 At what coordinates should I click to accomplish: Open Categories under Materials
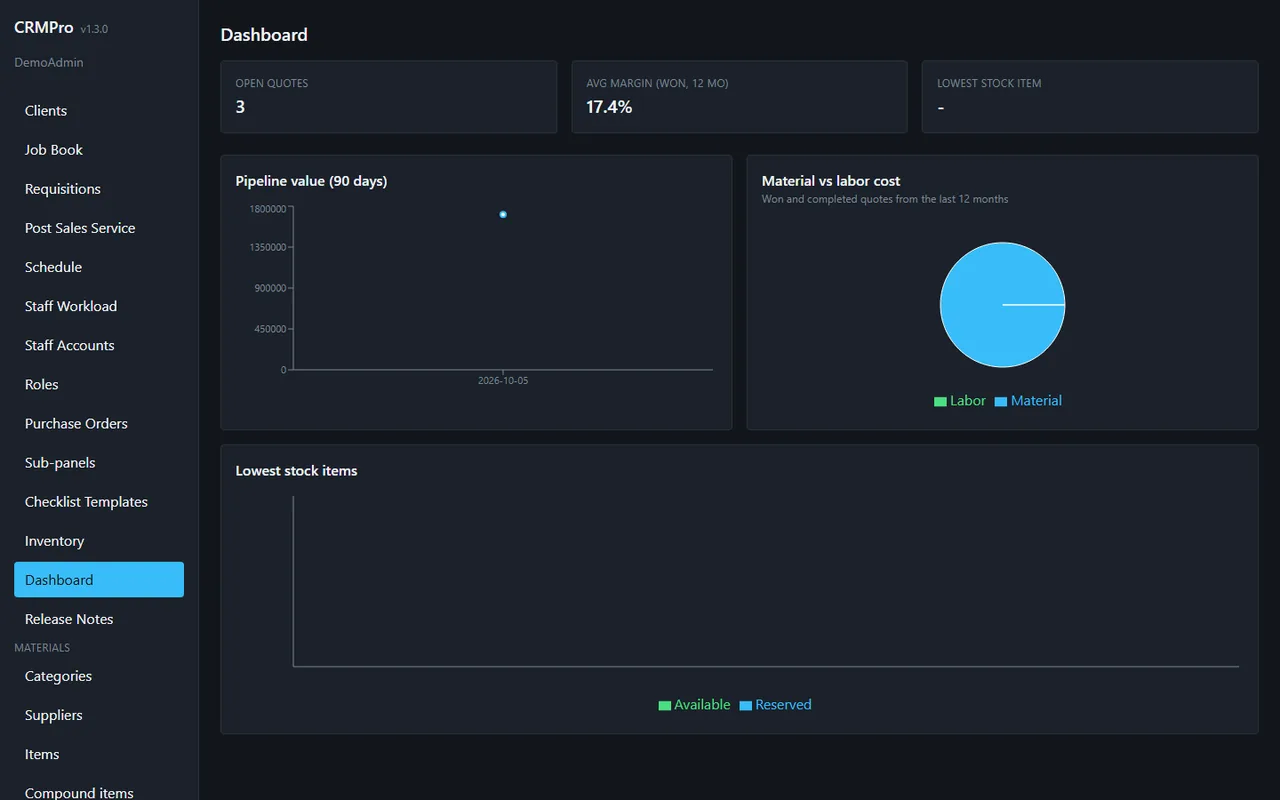[99, 676]
